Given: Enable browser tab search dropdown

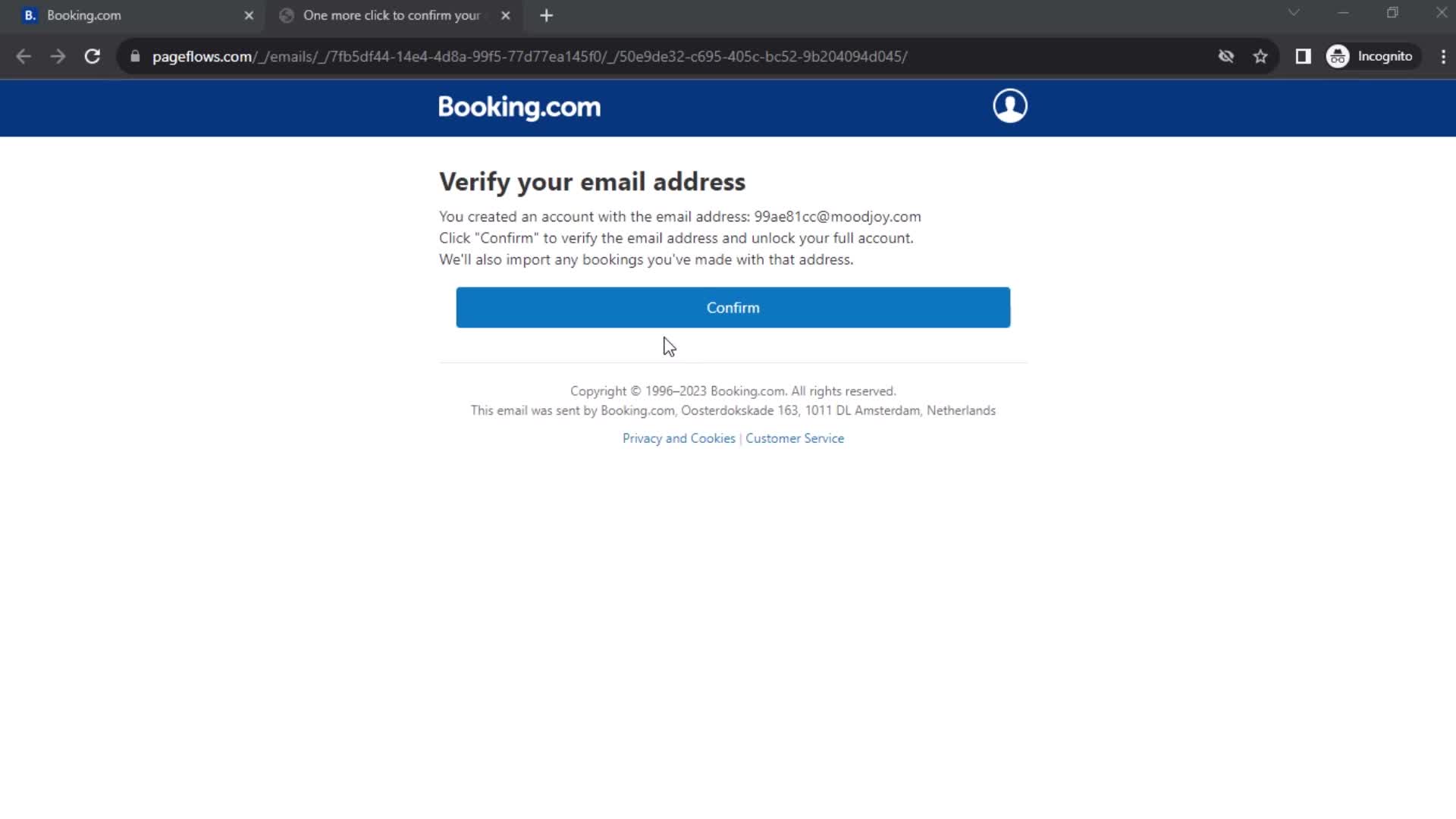Looking at the screenshot, I should point(1294,14).
